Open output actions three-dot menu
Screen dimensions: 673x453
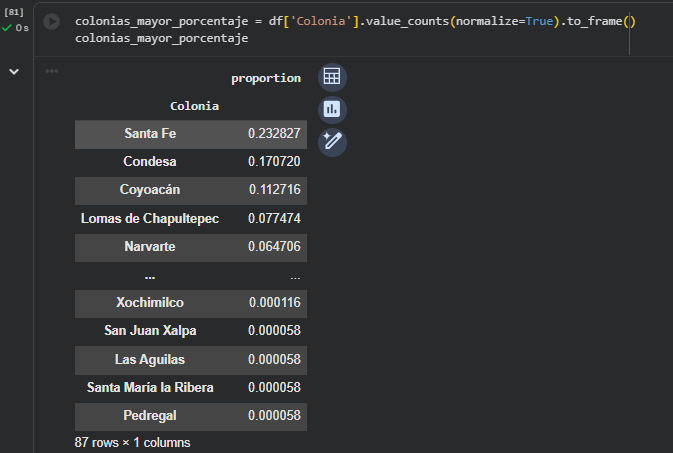coord(52,71)
